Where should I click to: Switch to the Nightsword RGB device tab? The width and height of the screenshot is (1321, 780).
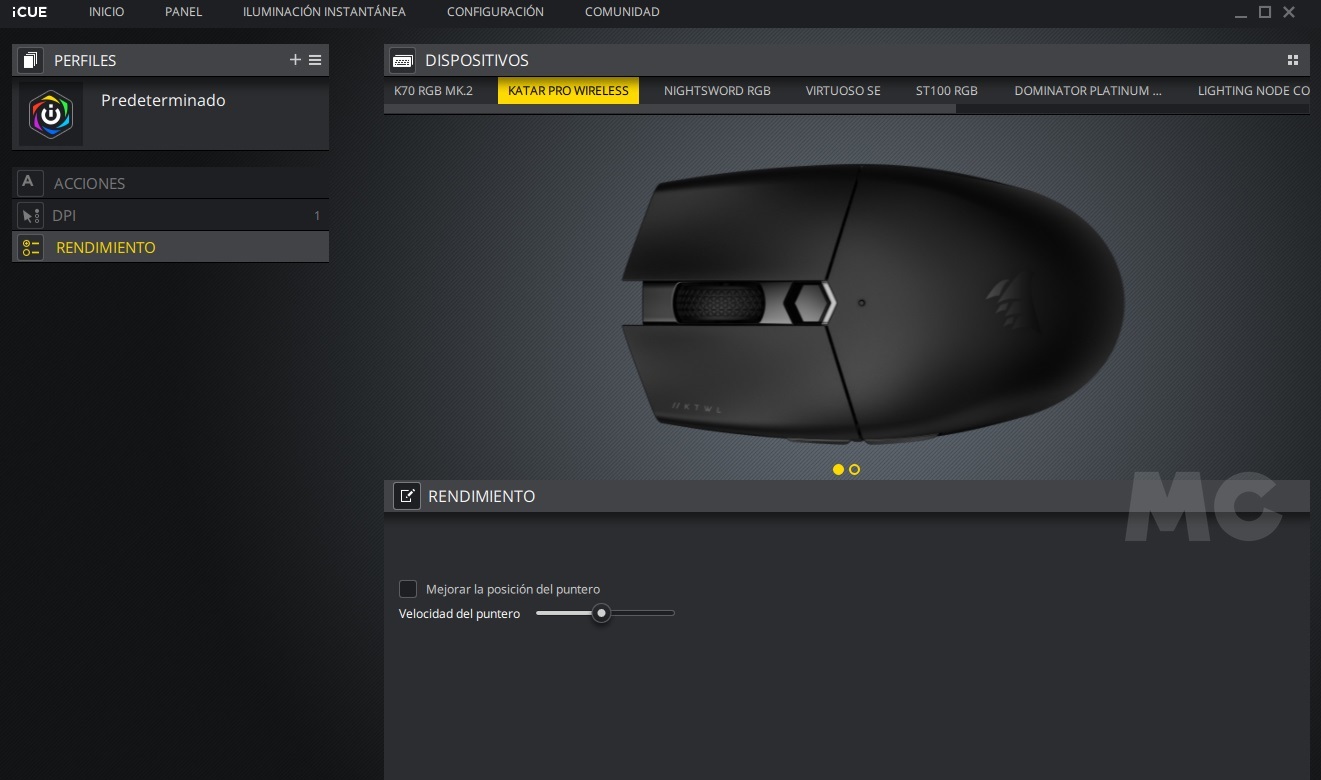pos(717,90)
